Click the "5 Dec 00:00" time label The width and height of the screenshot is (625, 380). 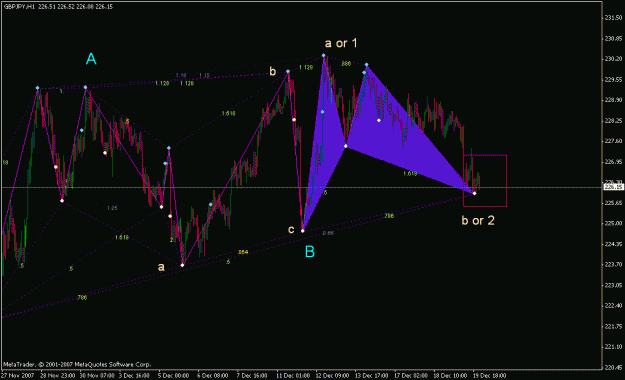173,376
